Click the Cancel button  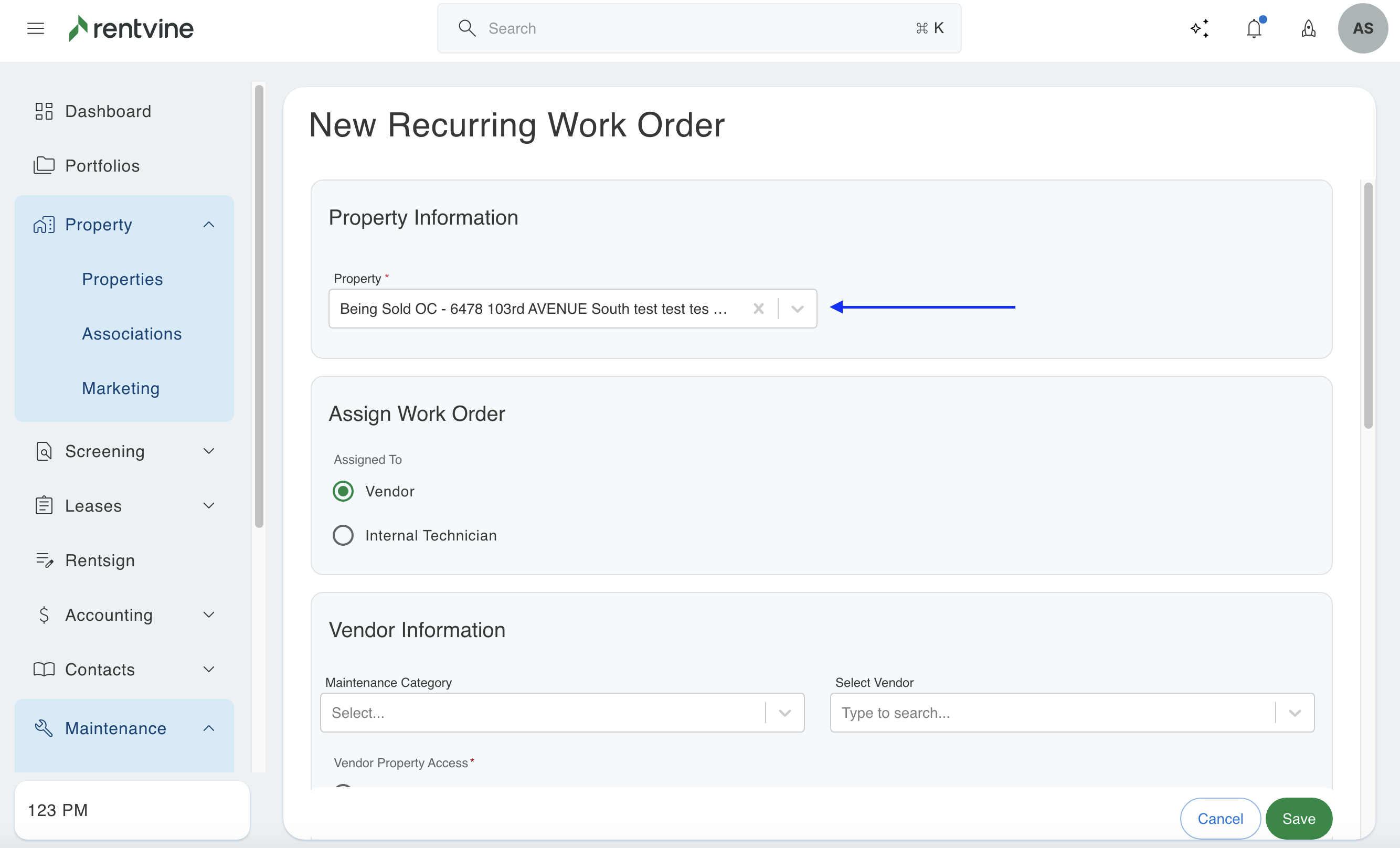point(1220,819)
